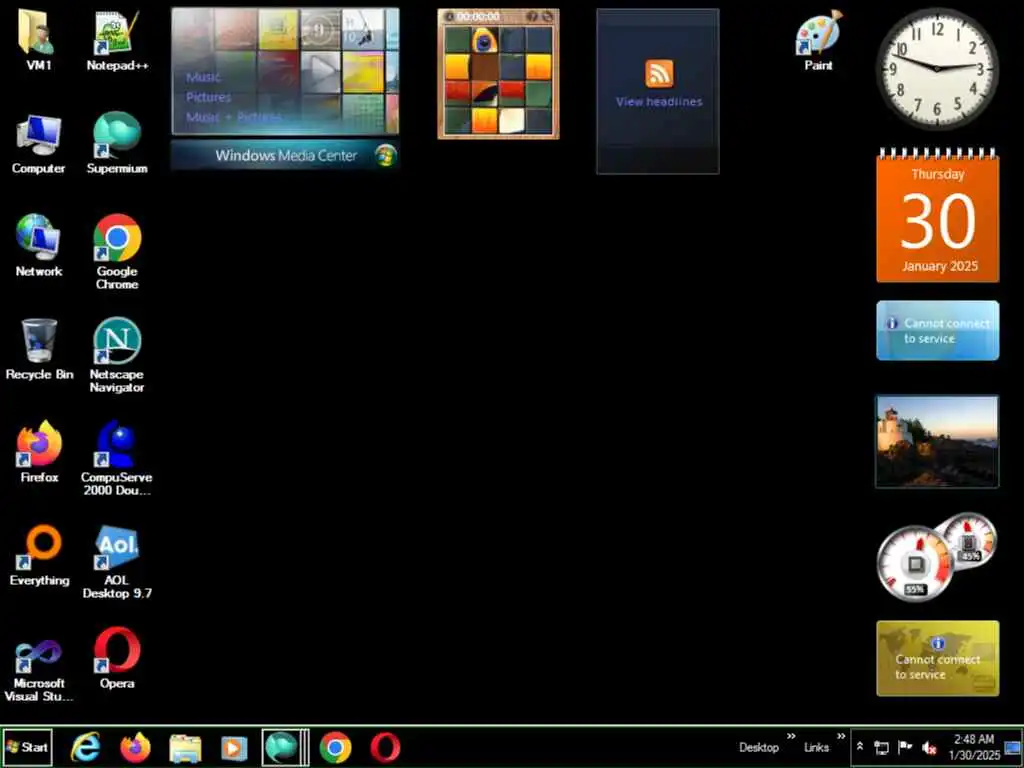Click the analog clock gadget

pos(937,69)
